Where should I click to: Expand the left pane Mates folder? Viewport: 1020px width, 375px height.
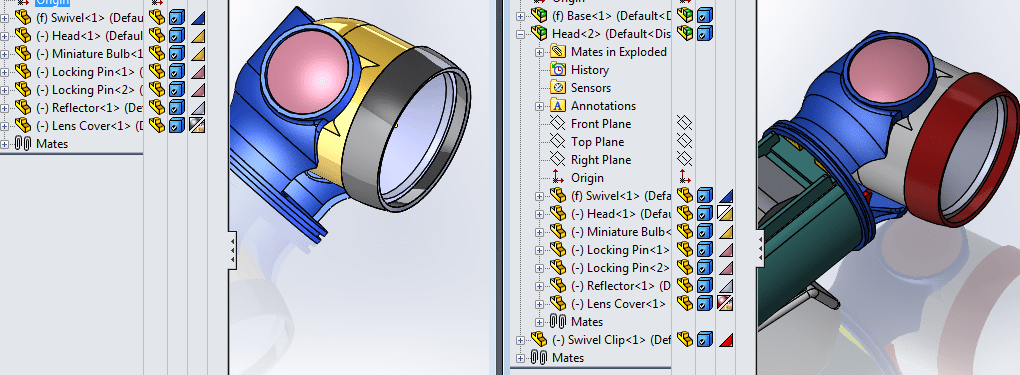5,144
